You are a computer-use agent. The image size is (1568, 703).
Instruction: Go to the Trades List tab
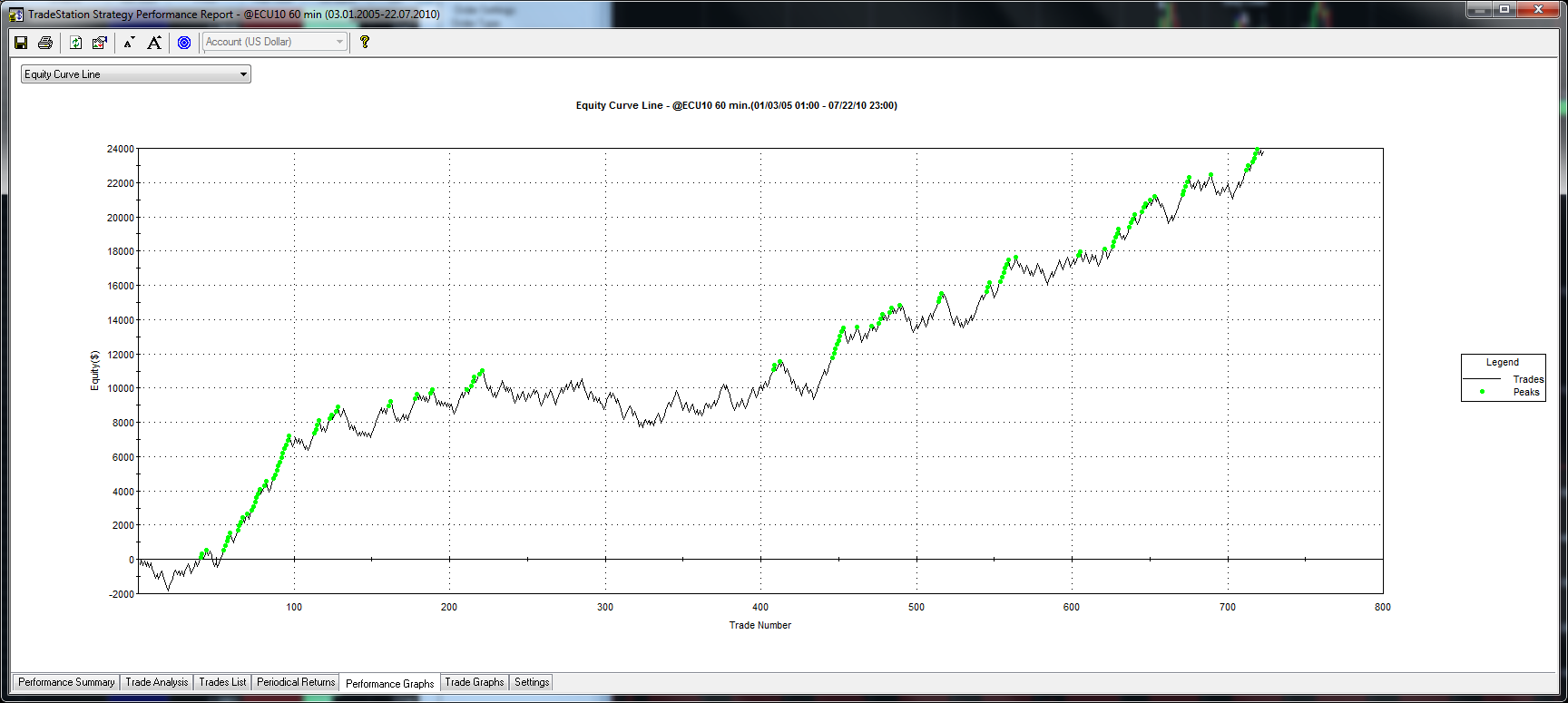(x=222, y=682)
